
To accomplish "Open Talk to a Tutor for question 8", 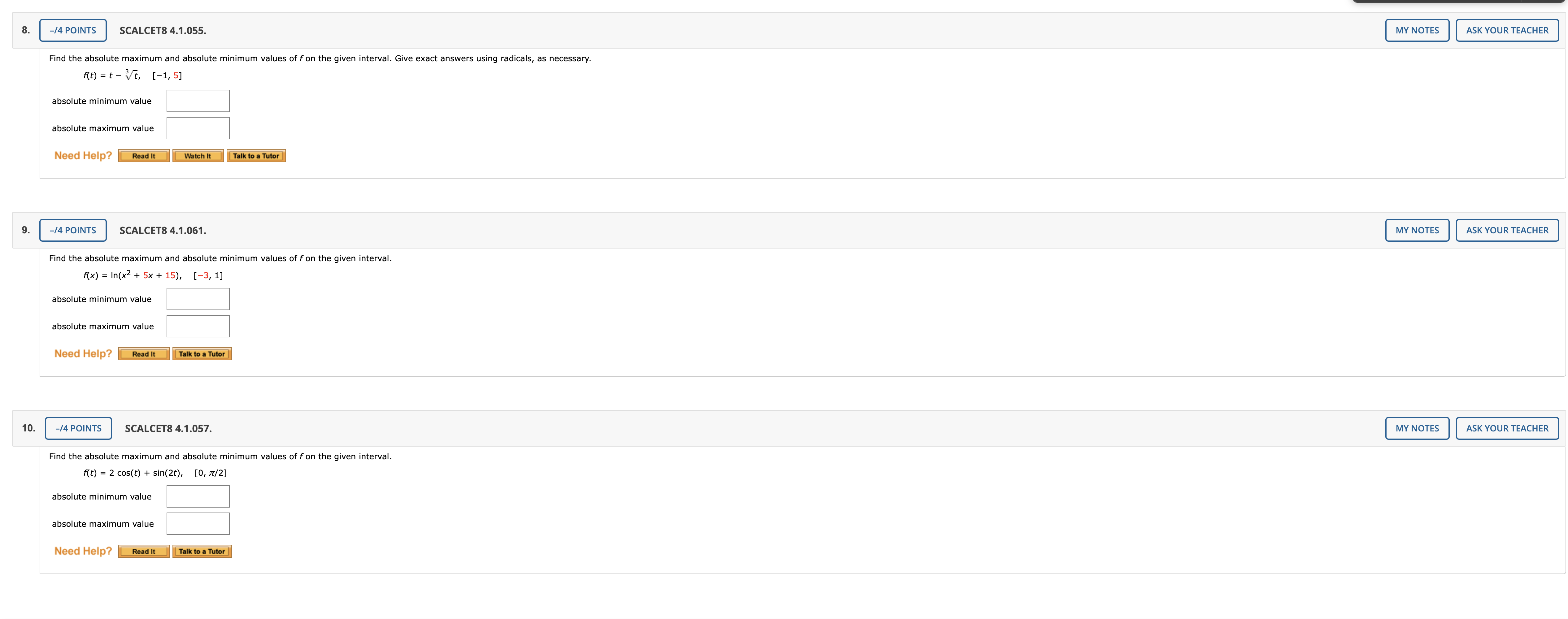I will (x=256, y=156).
